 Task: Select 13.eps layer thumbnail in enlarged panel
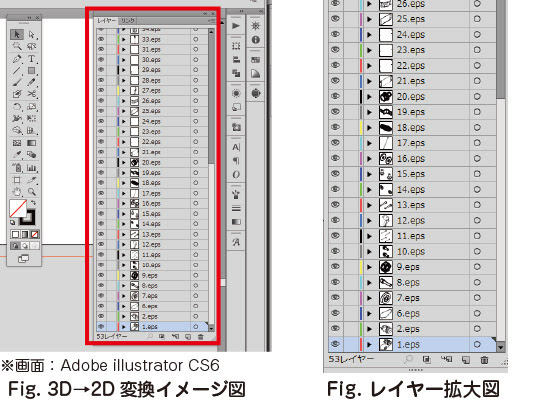(385, 205)
